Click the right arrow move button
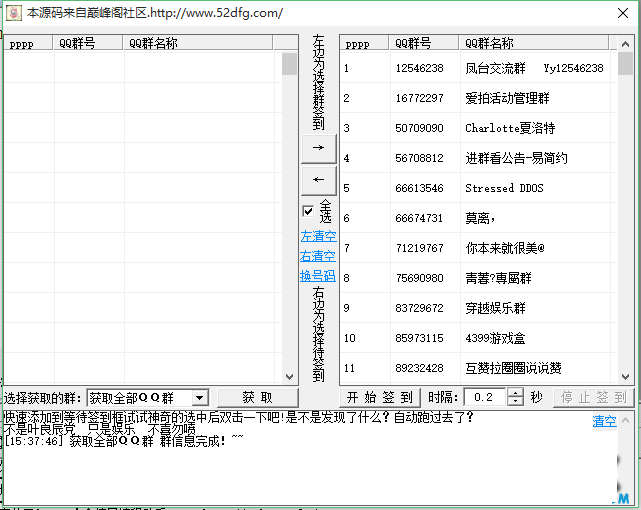The image size is (641, 510). (318, 149)
